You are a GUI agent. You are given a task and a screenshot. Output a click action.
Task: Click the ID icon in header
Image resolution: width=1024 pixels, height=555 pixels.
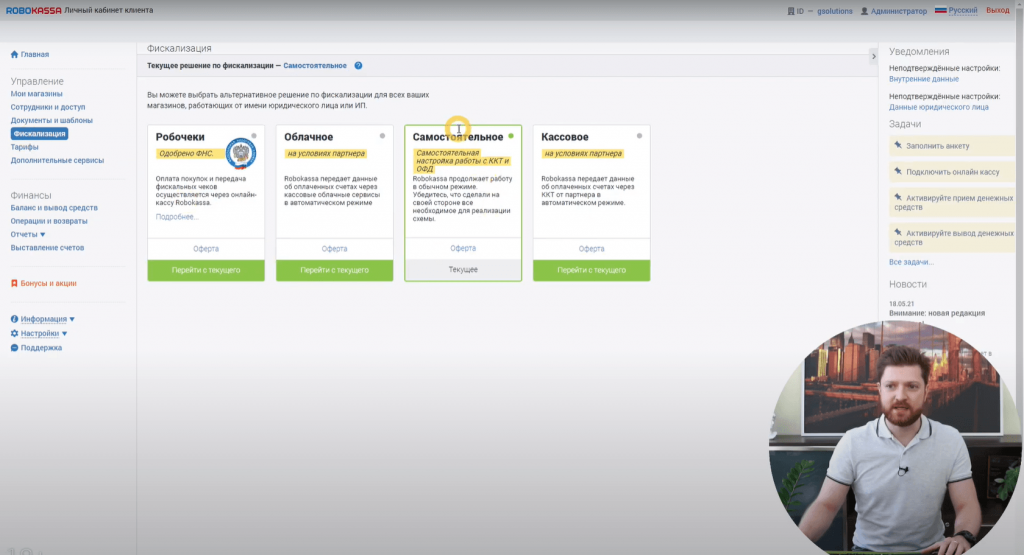(x=791, y=11)
